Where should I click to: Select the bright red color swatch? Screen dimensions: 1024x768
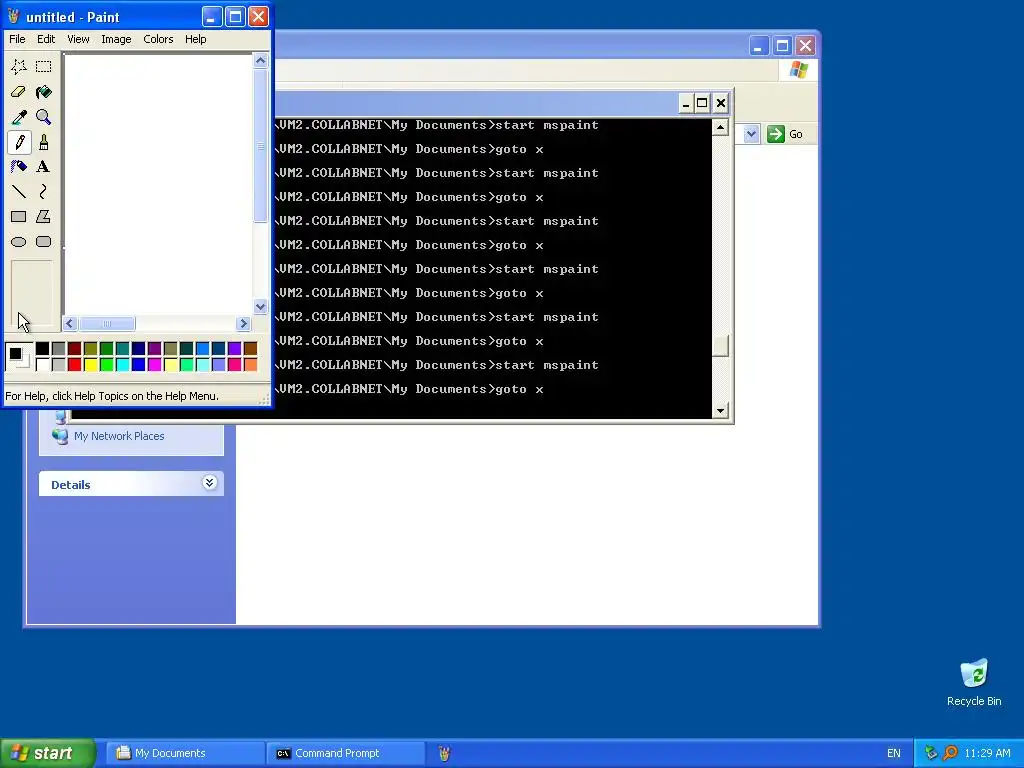[74, 364]
